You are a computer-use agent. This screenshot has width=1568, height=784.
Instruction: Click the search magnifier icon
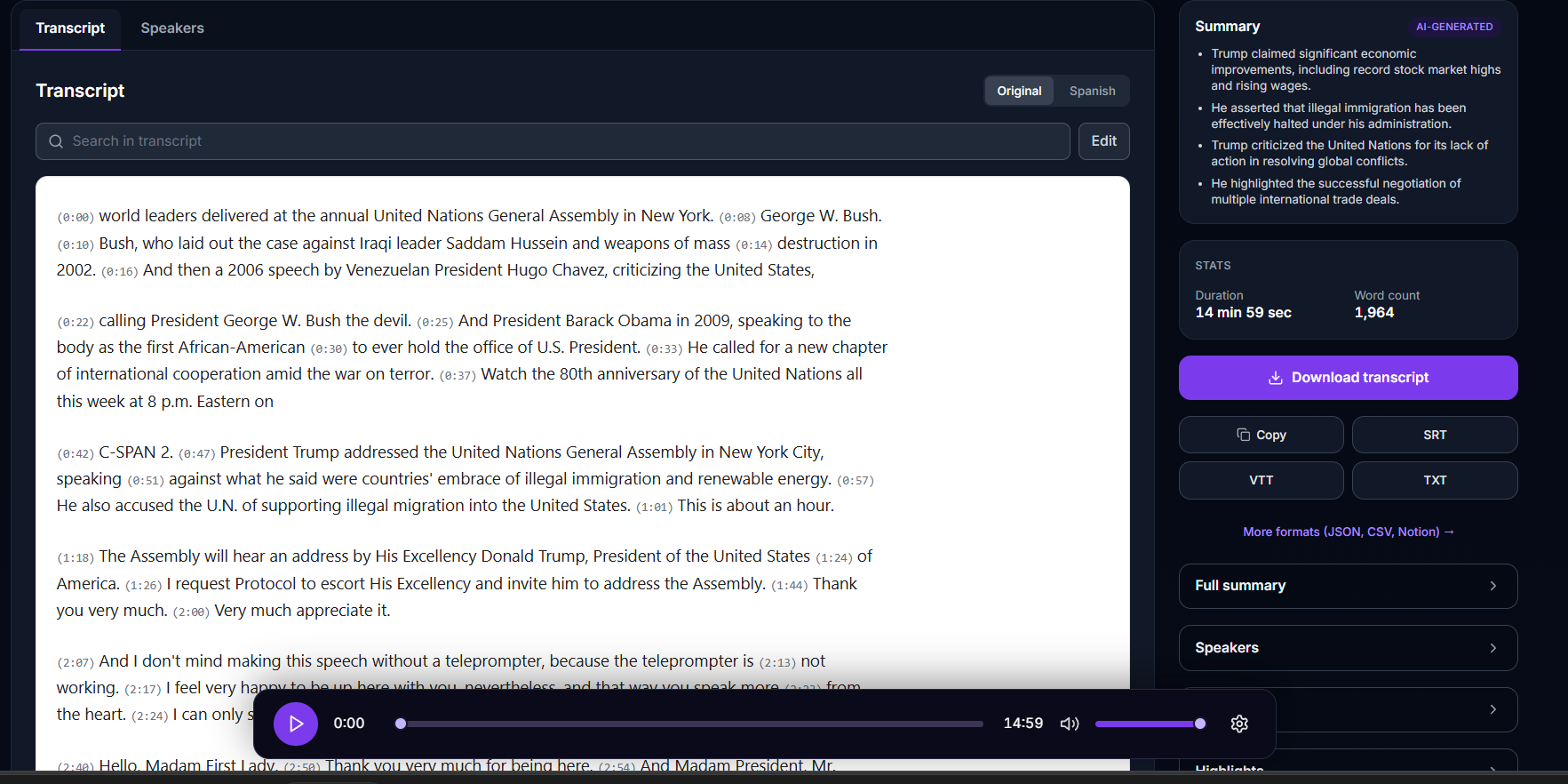56,141
